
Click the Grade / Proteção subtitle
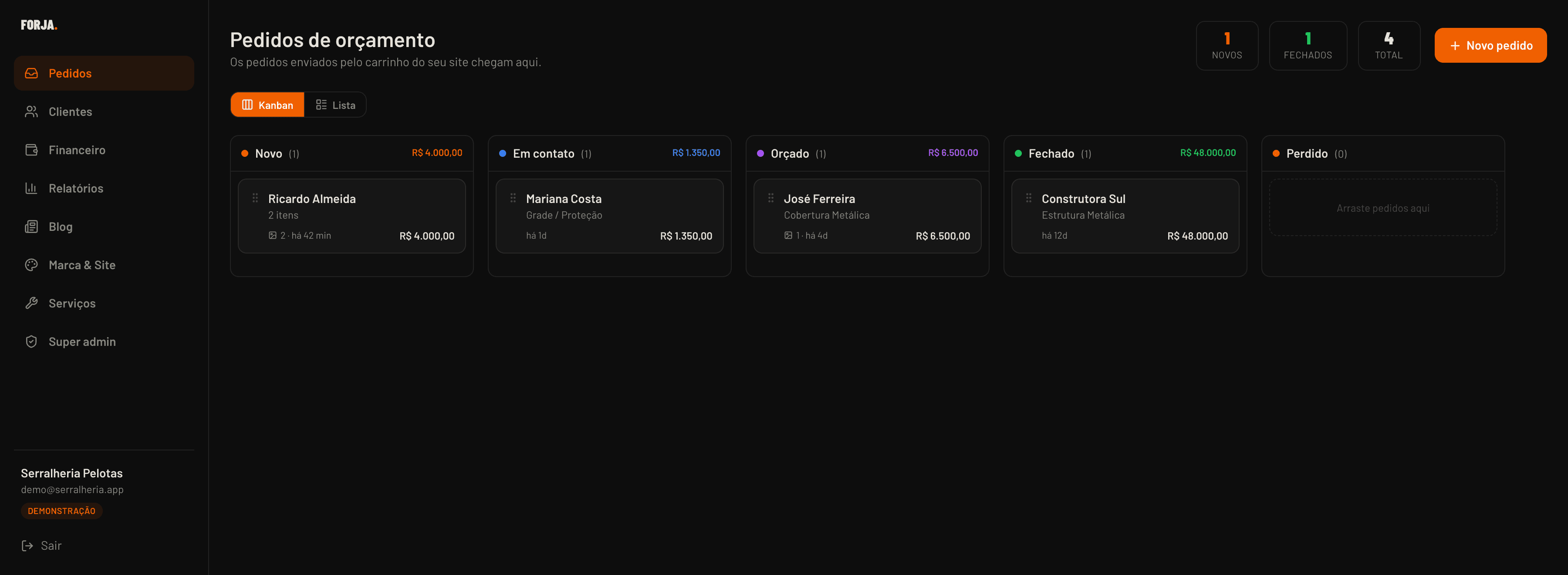click(564, 215)
